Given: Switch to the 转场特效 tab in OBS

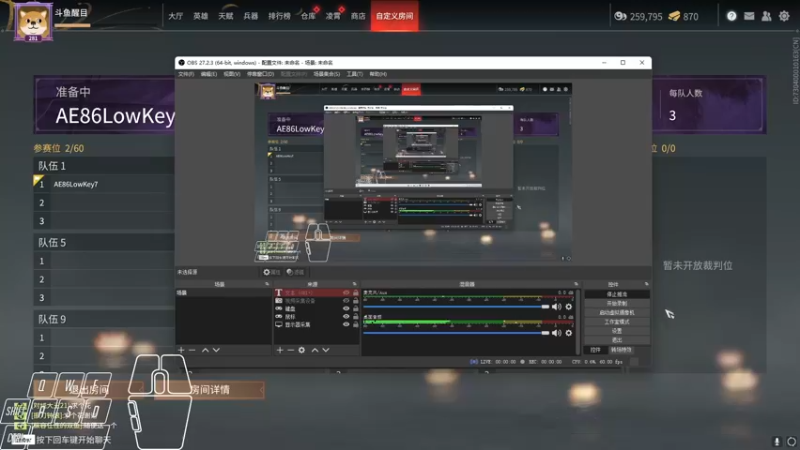Looking at the screenshot, I should 621,350.
